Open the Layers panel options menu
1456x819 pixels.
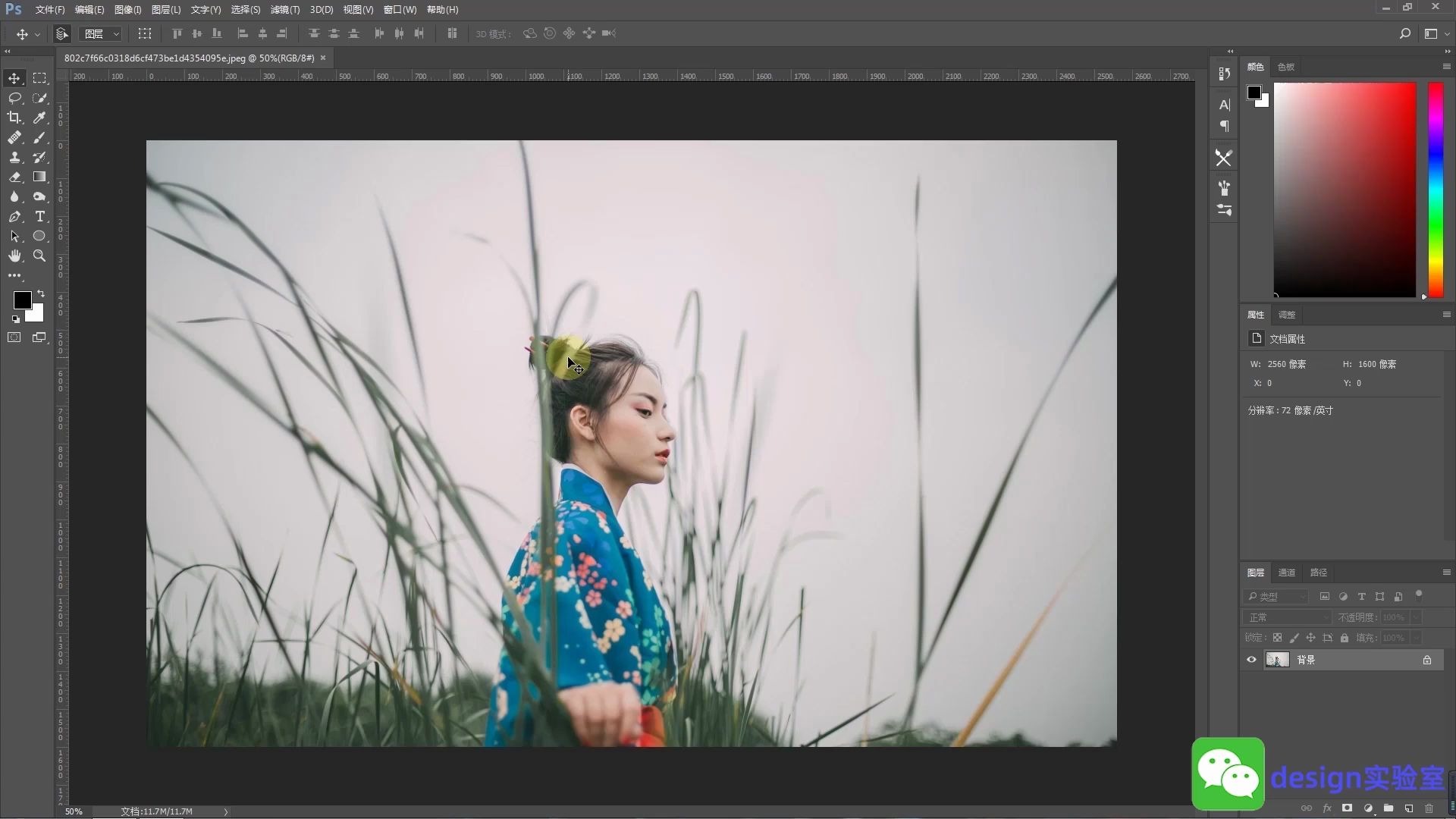click(x=1446, y=573)
